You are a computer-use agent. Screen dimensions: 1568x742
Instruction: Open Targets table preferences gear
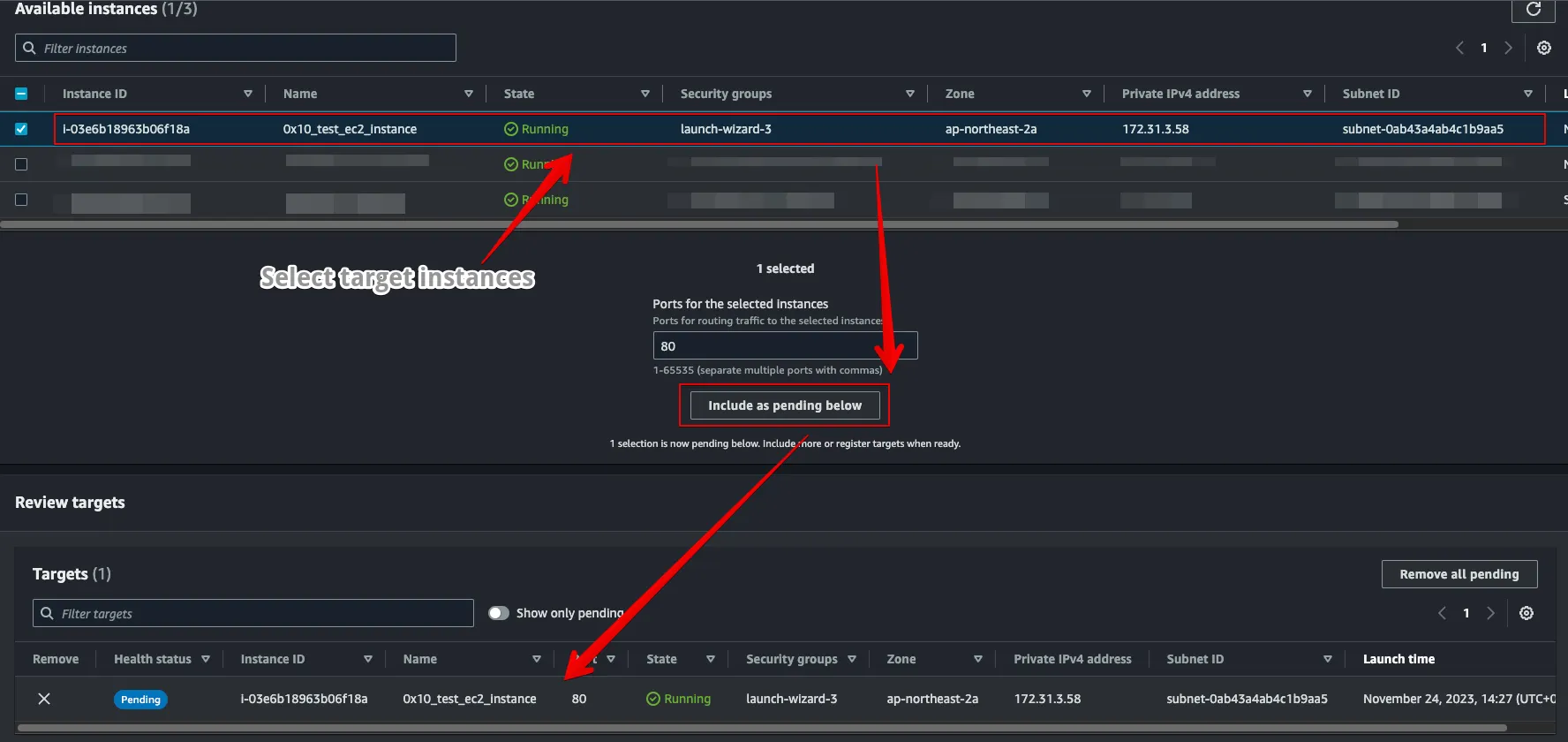click(1527, 613)
